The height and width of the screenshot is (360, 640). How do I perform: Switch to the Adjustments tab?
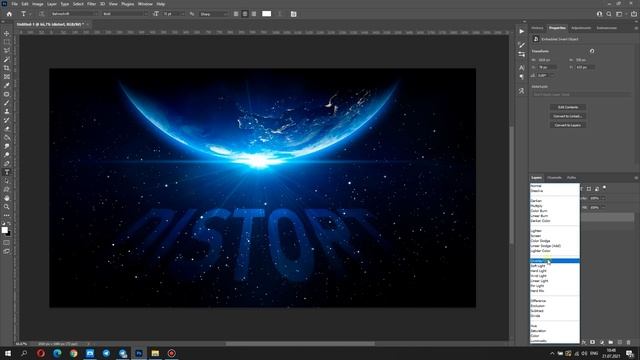click(x=581, y=28)
